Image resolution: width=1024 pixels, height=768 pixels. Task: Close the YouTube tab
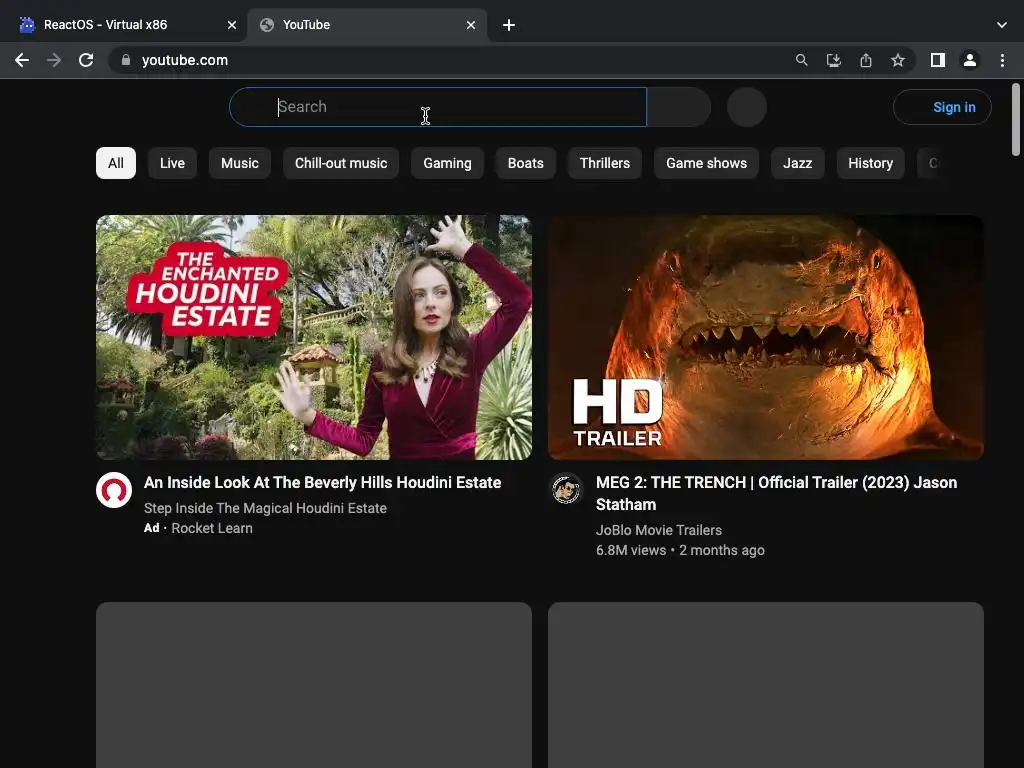pyautogui.click(x=471, y=25)
